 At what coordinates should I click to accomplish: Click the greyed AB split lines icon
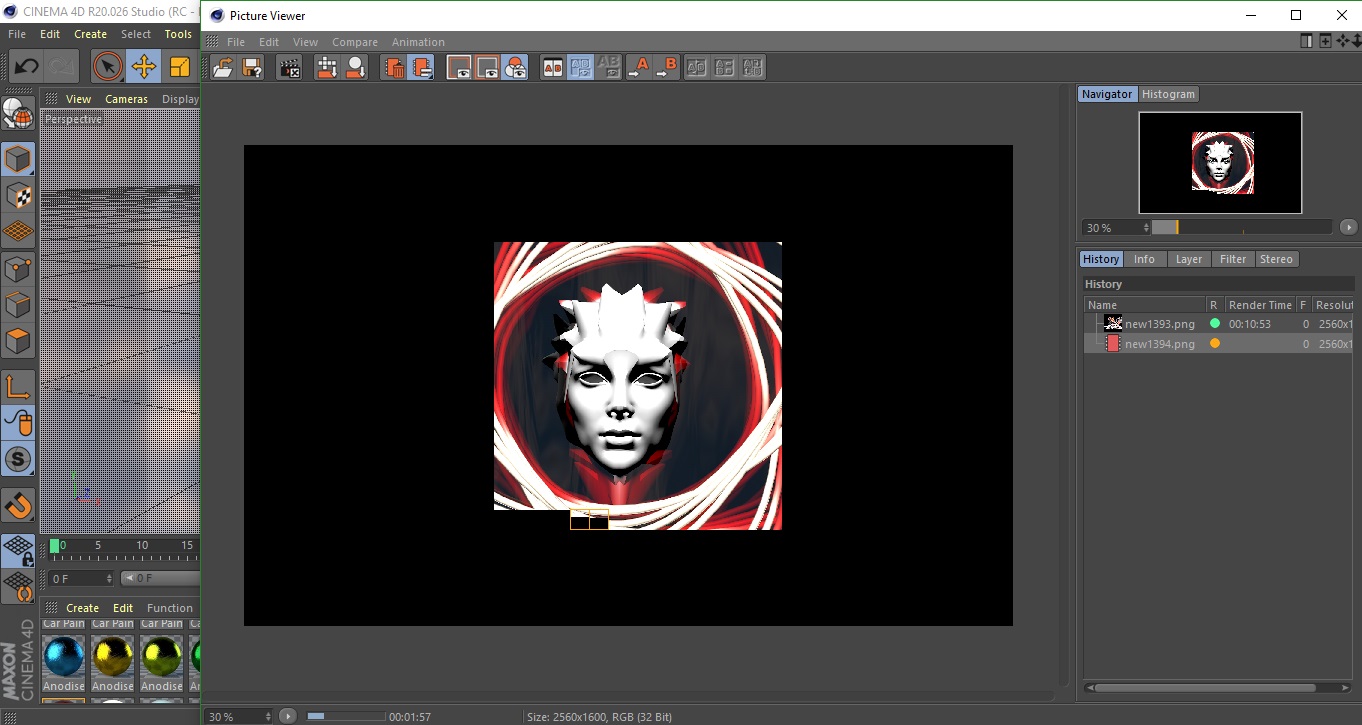pos(725,68)
